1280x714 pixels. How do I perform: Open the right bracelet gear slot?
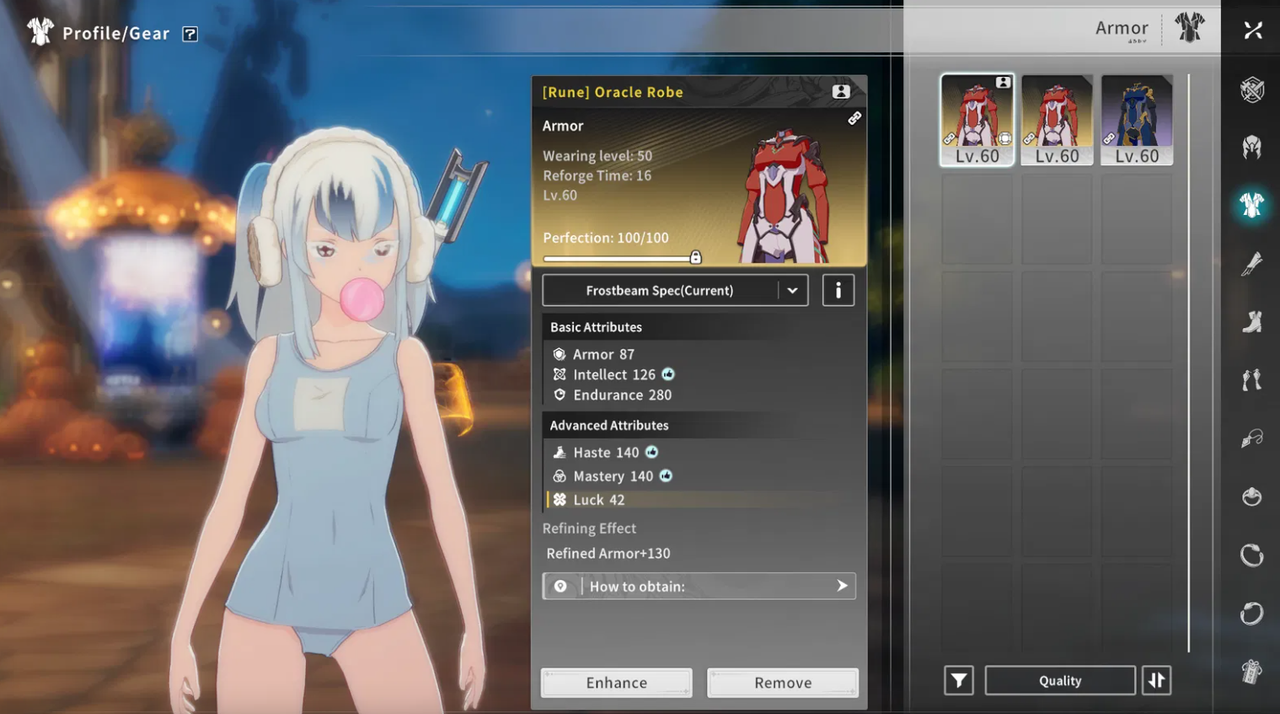click(1252, 612)
